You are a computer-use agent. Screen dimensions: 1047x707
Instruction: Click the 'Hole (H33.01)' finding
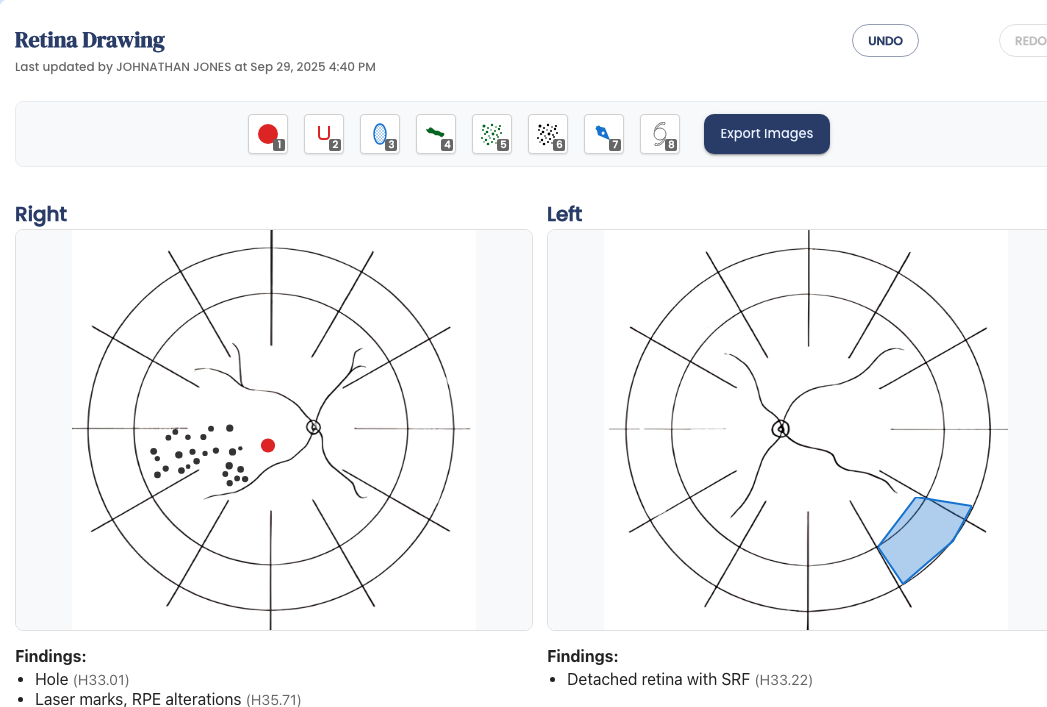[82, 680]
